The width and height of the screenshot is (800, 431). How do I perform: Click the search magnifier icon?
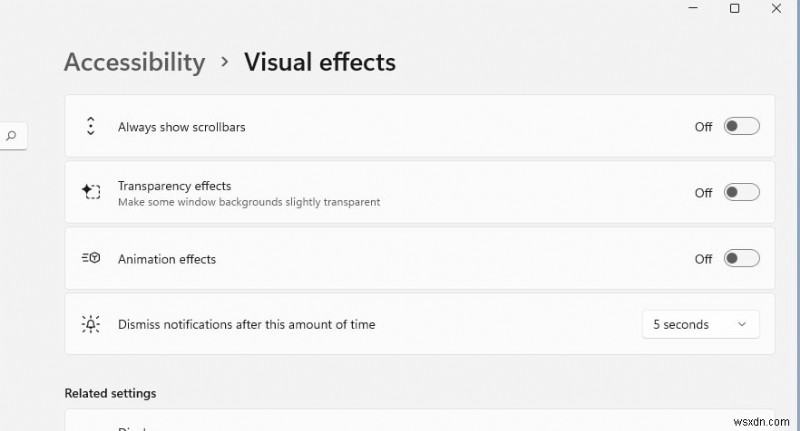tap(12, 136)
